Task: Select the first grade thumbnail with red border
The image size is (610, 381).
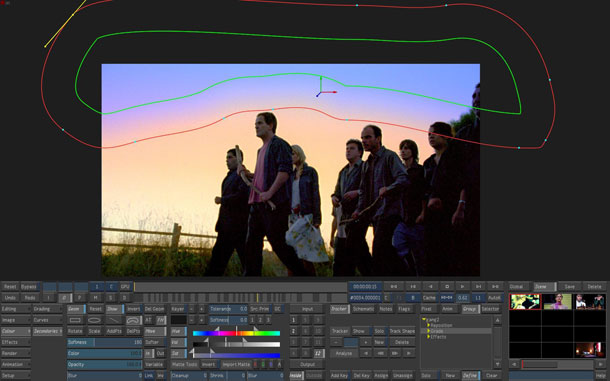Action: tap(525, 302)
